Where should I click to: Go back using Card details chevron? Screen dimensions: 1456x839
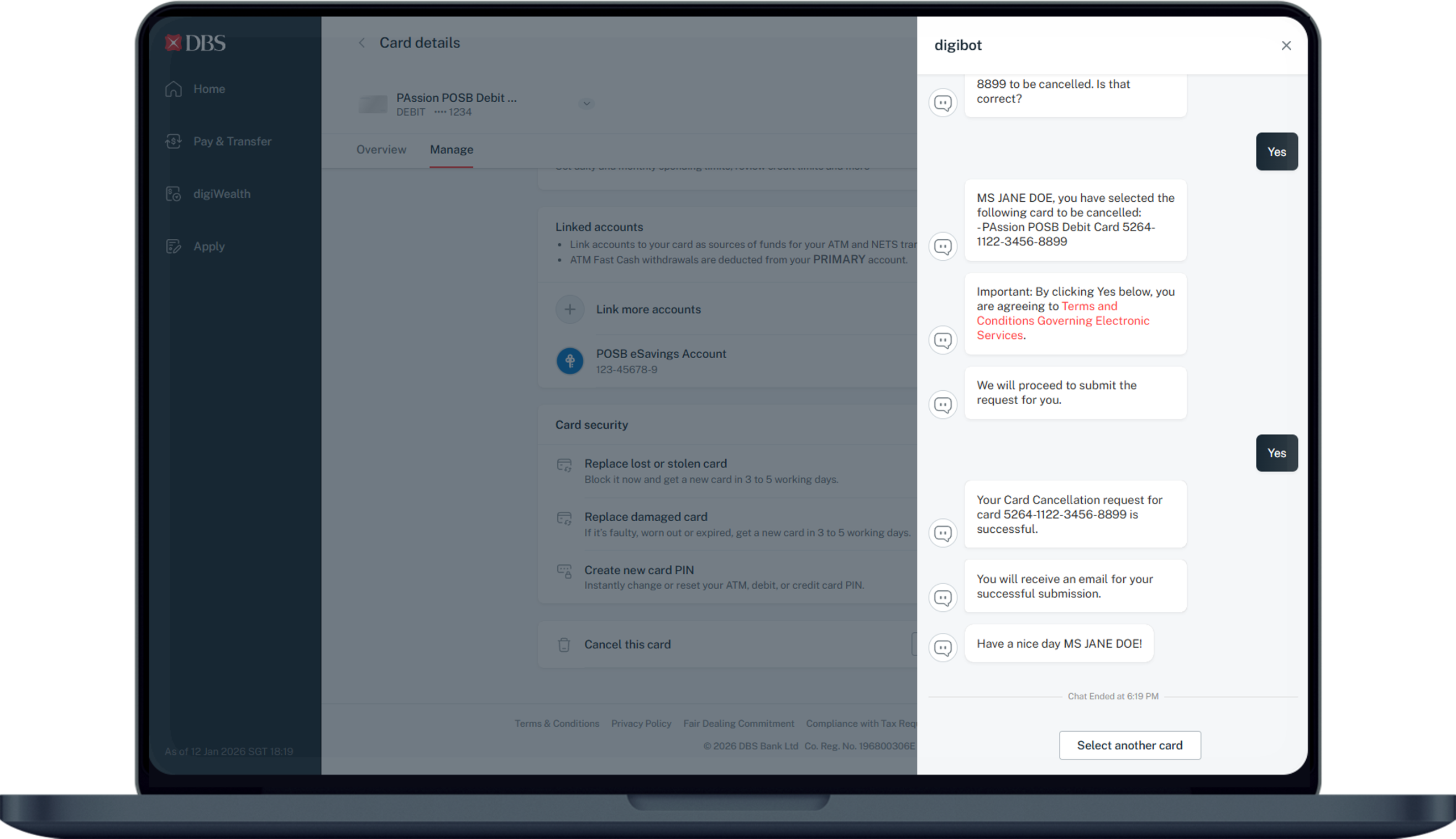(362, 43)
